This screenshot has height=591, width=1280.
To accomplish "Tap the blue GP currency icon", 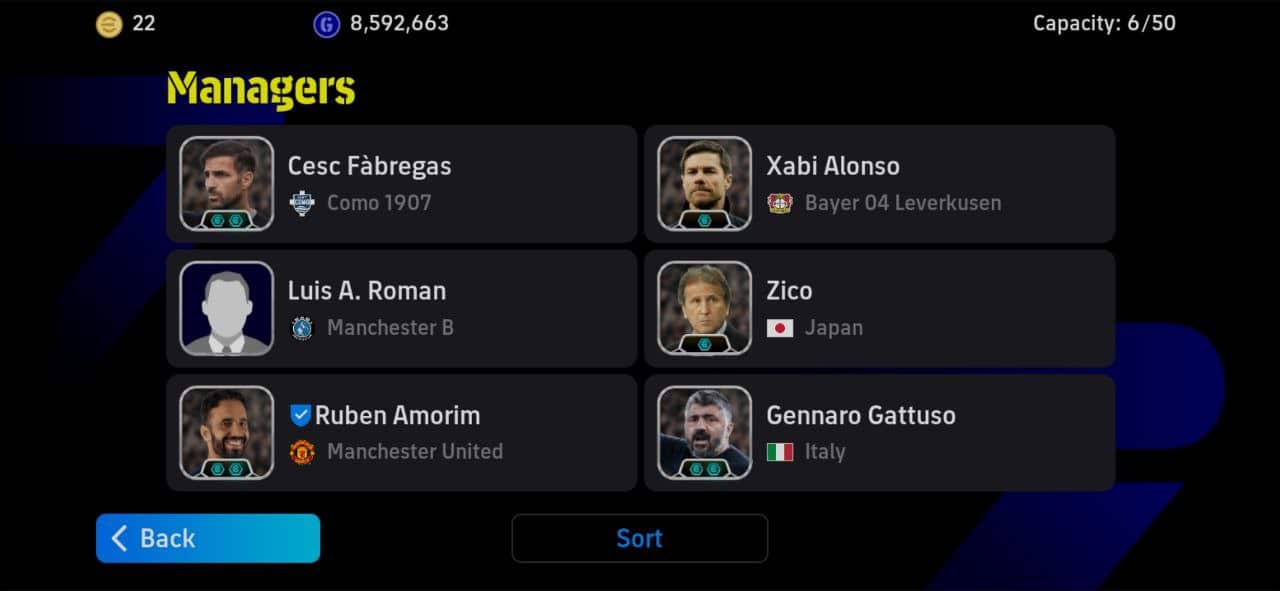I will click(327, 24).
